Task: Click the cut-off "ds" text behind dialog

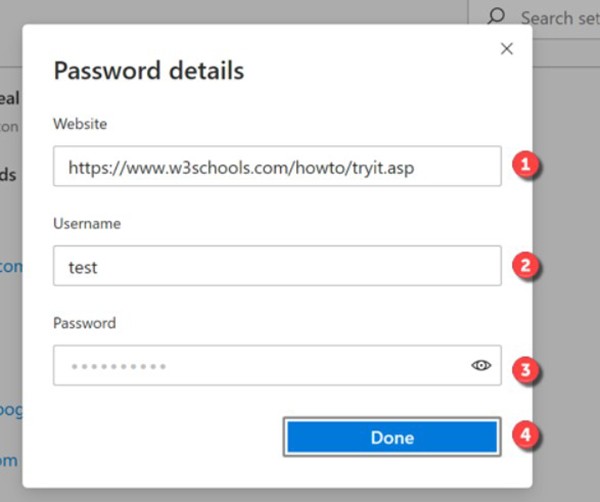Action: (8, 175)
